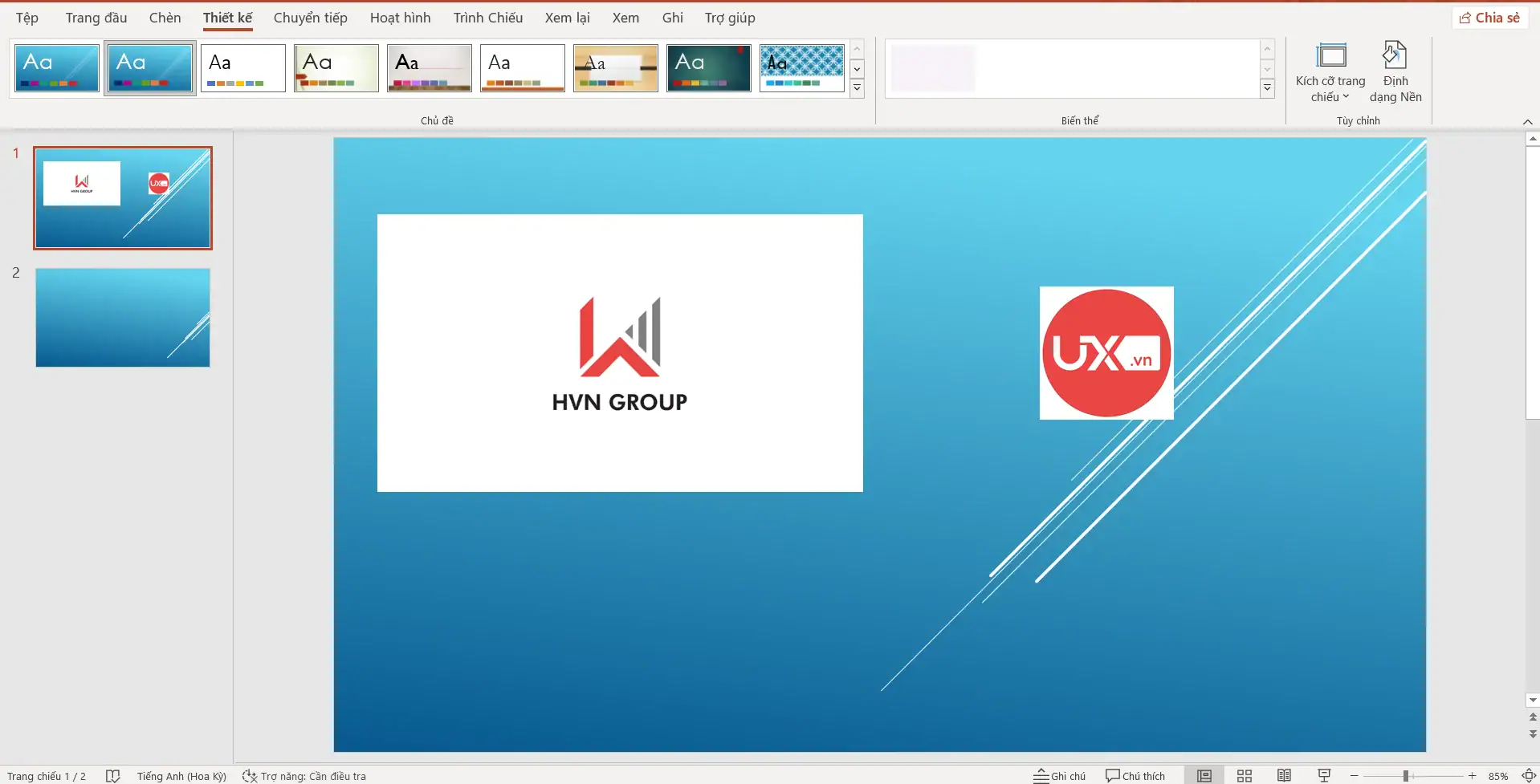Apply the first blue gradient theme
Screen dimensions: 1540x784
coord(57,68)
